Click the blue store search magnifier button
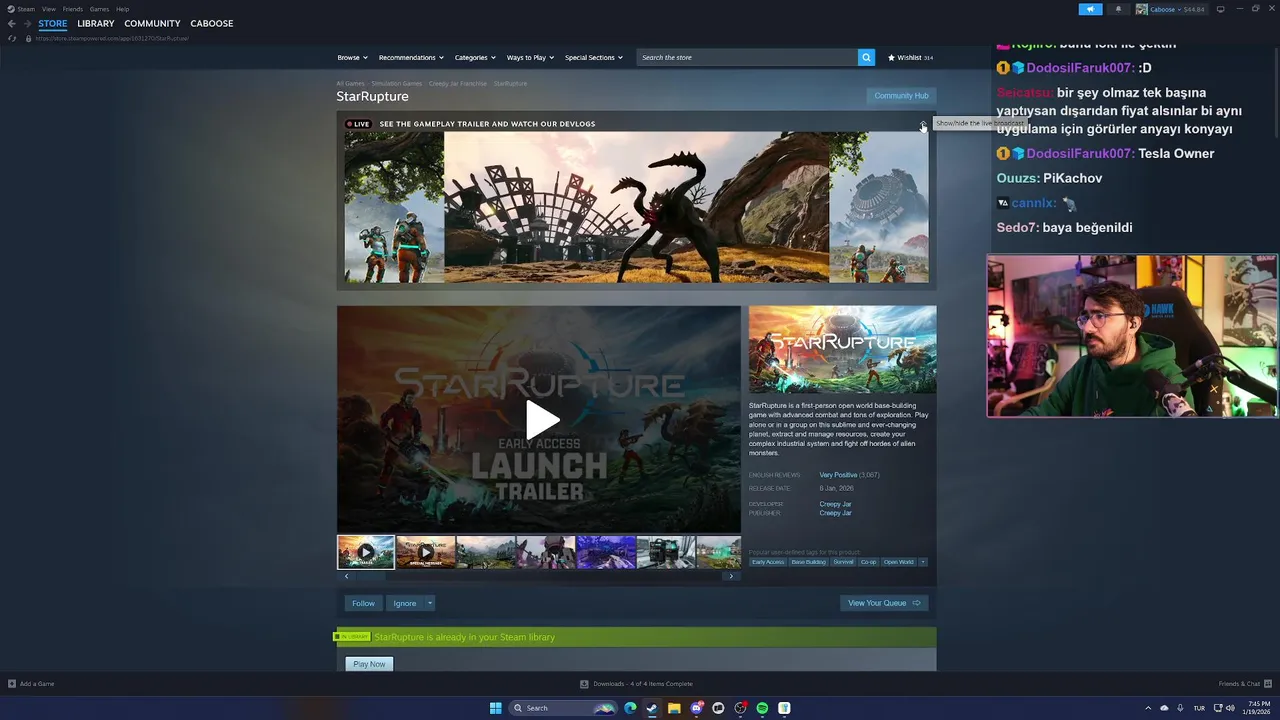This screenshot has width=1280, height=720. click(866, 57)
